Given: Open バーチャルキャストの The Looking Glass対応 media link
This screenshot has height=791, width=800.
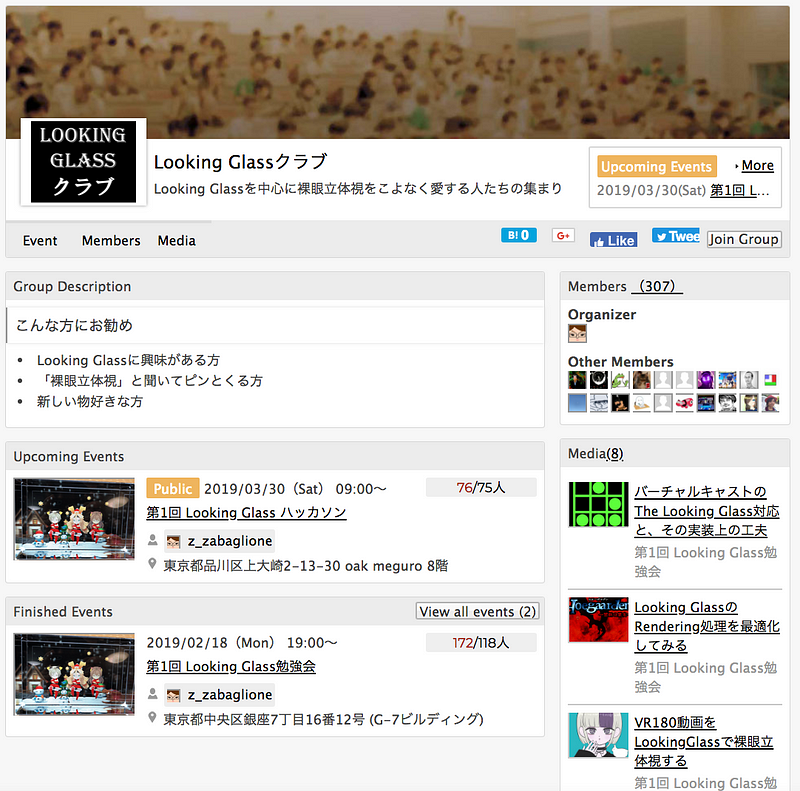Looking at the screenshot, I should pos(707,511).
